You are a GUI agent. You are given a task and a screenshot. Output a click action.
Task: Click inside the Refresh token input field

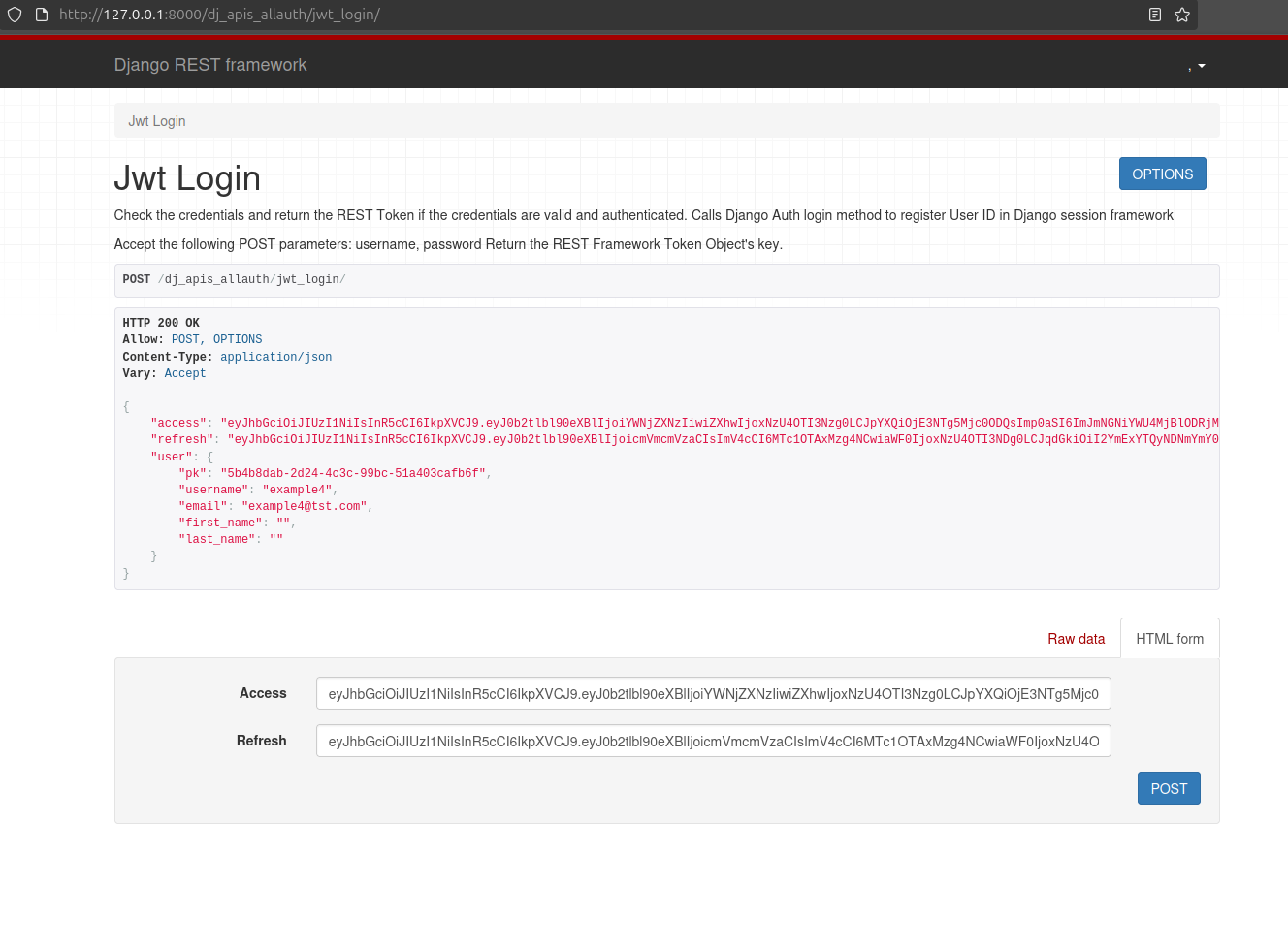click(x=713, y=740)
